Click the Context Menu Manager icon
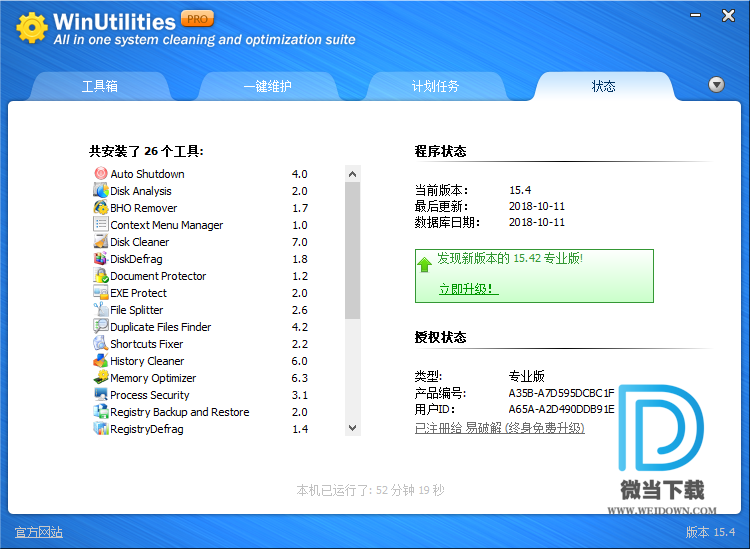Viewport: 750px width, 549px height. tap(100, 224)
